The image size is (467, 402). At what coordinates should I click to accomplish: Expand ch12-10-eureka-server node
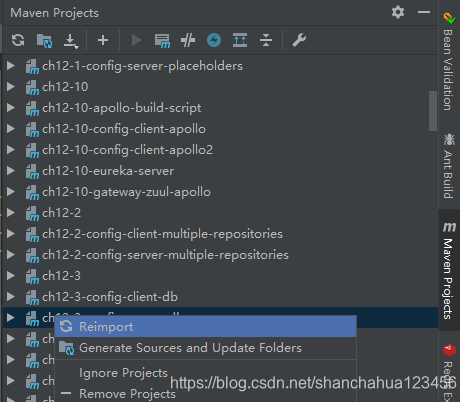click(x=11, y=171)
